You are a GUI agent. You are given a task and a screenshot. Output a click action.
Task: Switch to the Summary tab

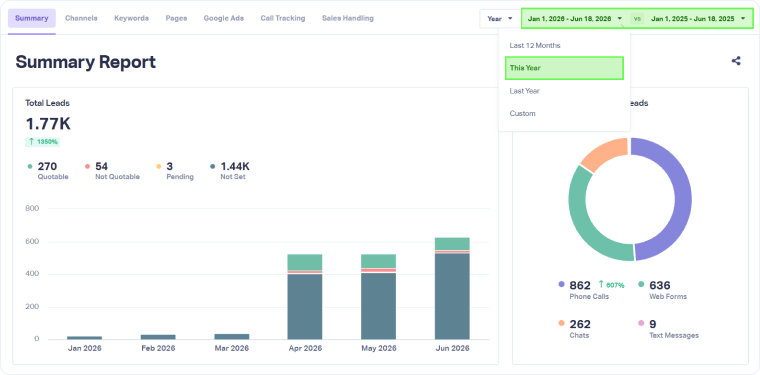pyautogui.click(x=32, y=18)
